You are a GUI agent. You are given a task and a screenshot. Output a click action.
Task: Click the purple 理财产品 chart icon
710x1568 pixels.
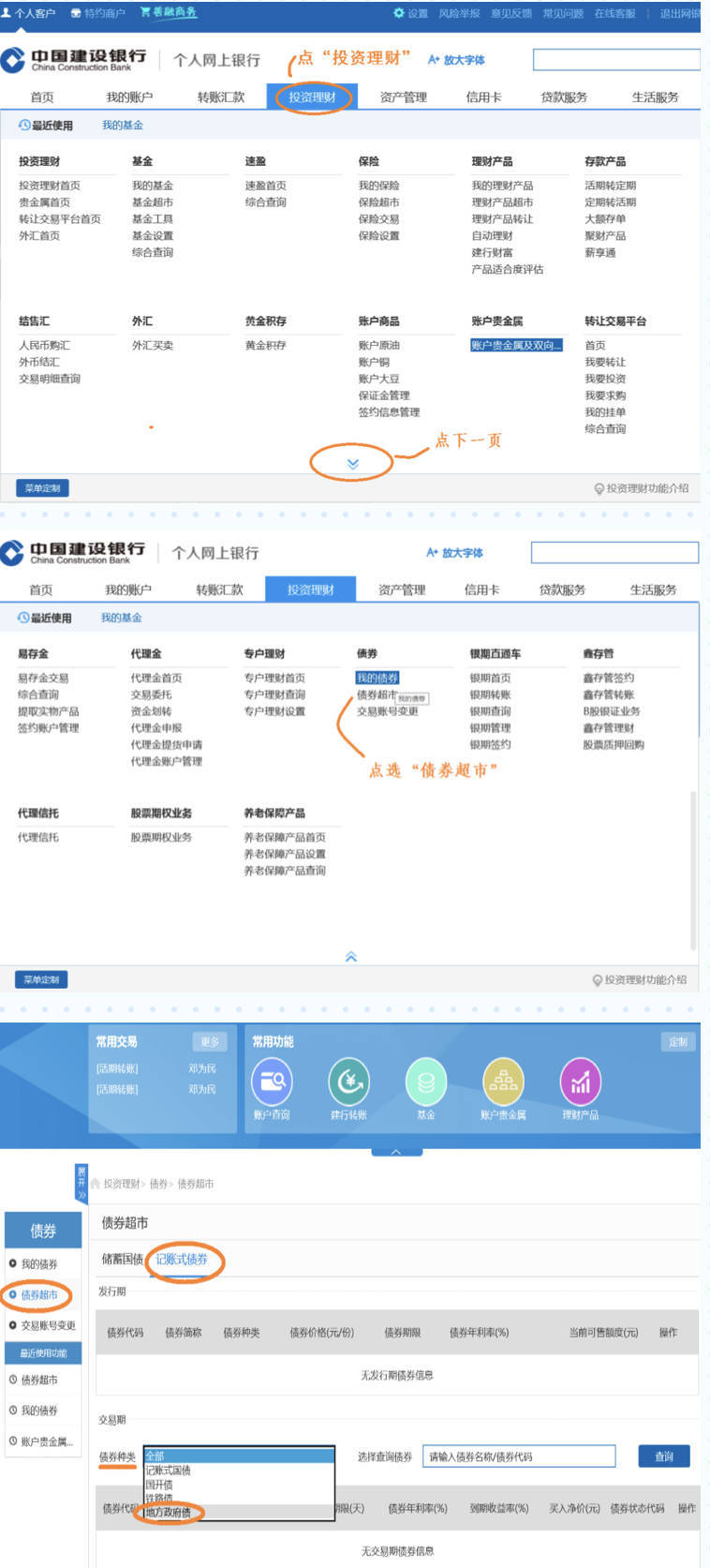[580, 1082]
